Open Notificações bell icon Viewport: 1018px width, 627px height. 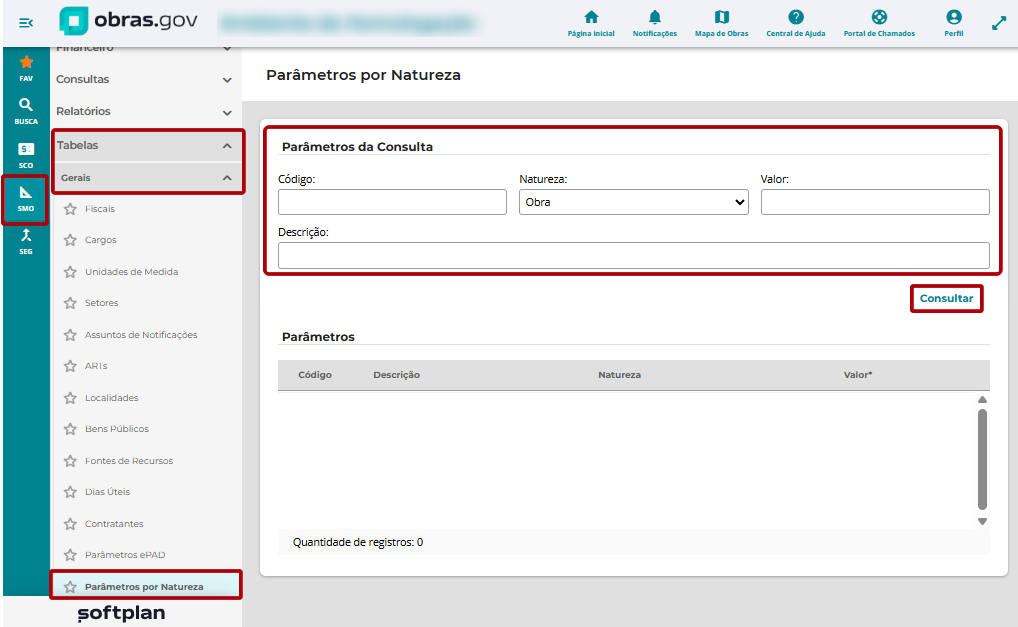654,23
